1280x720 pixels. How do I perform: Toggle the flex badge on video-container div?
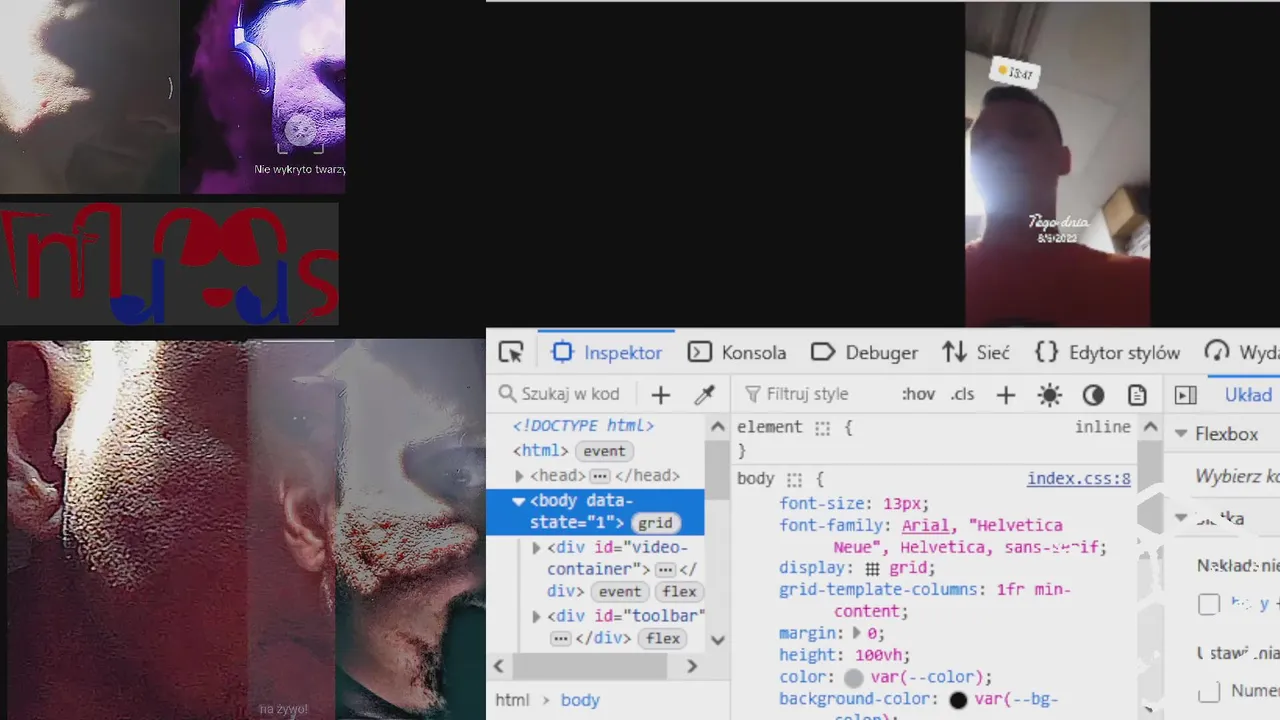tap(678, 591)
